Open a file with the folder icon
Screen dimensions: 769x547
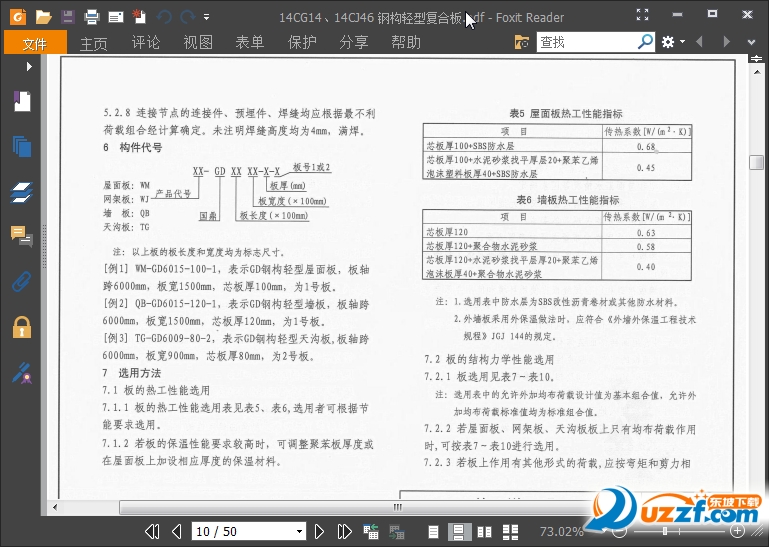pos(43,17)
